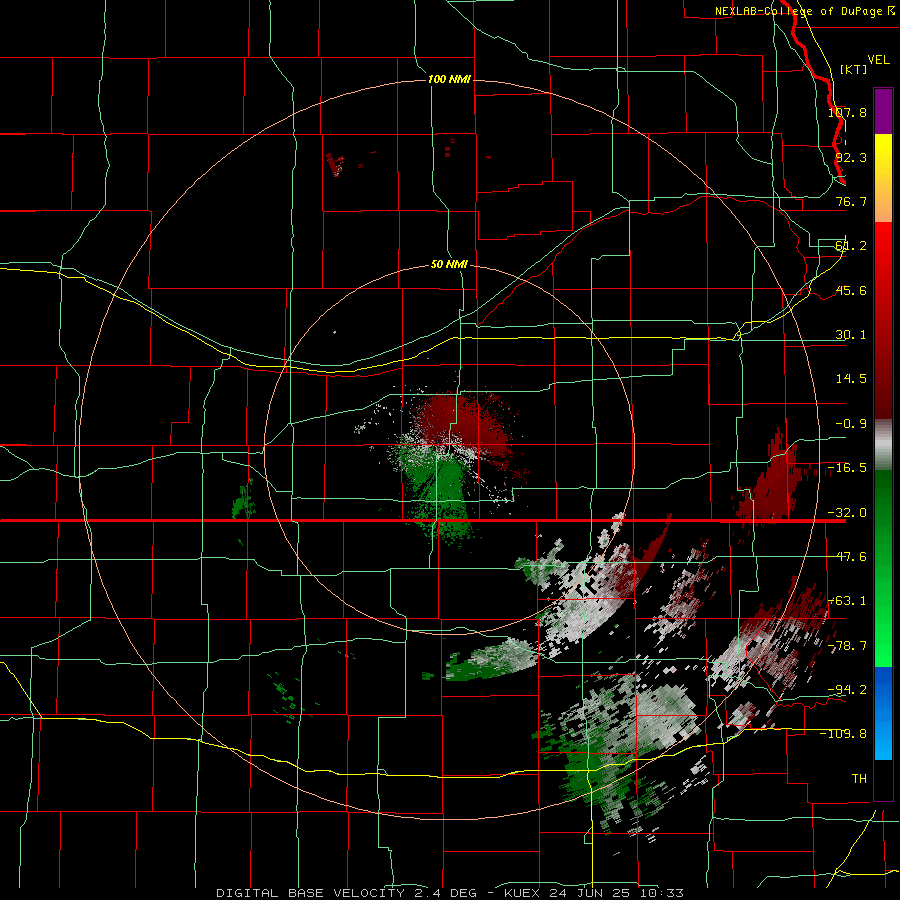The image size is (900, 900).
Task: Click the blue segment of velocity color bar
Action: click(x=883, y=713)
